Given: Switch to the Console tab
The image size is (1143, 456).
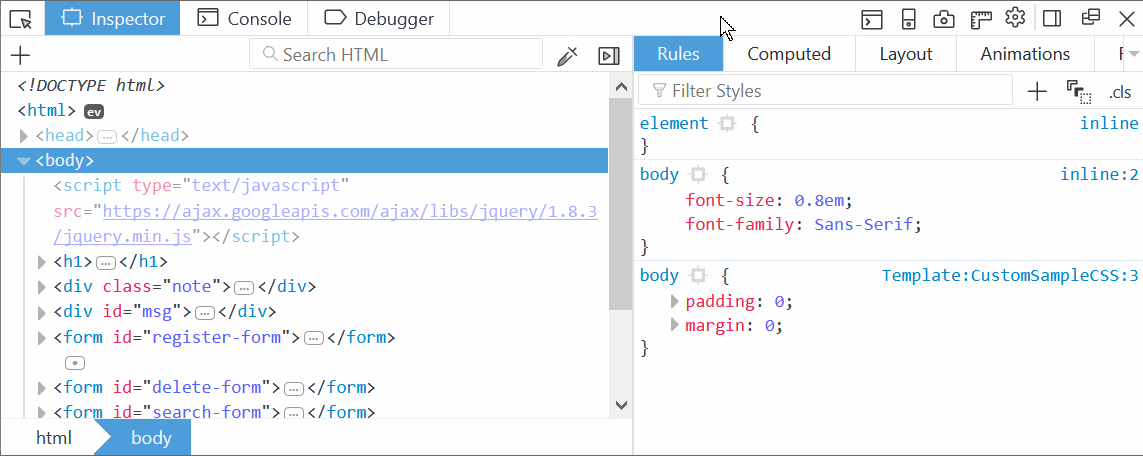Looking at the screenshot, I should click(x=244, y=18).
